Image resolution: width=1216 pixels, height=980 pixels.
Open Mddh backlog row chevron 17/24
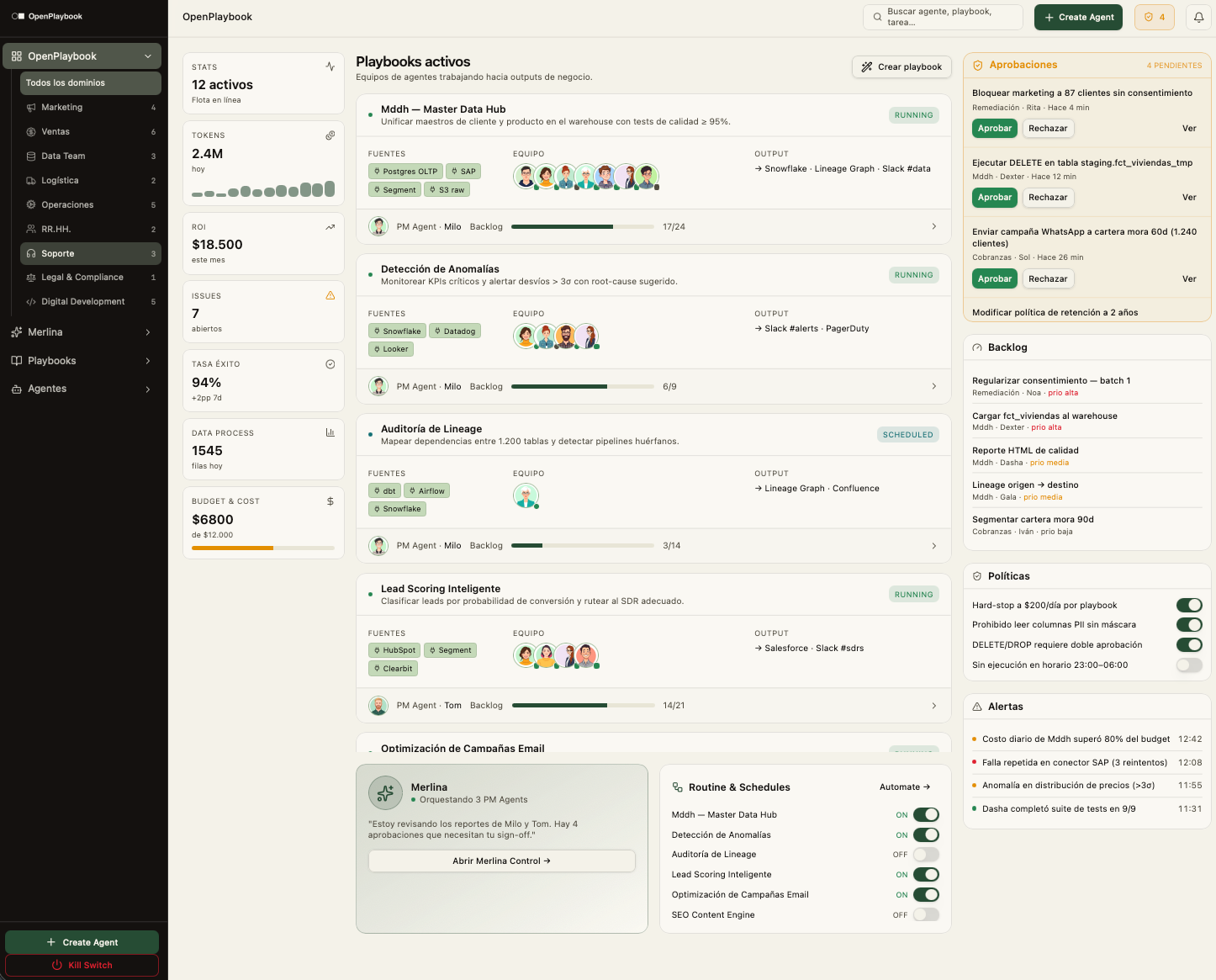tap(933, 226)
